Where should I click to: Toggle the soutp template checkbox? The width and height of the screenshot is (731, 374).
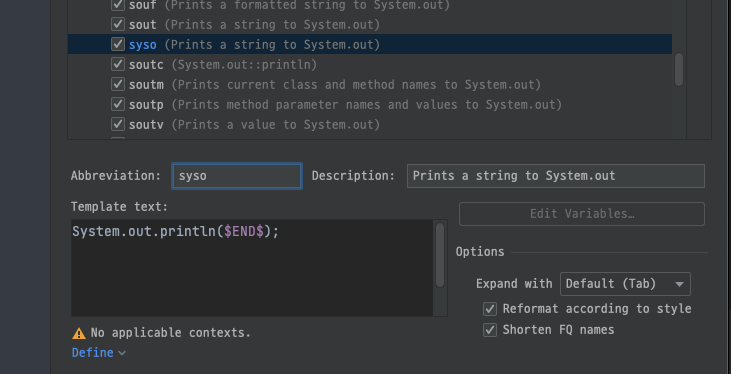(x=118, y=104)
